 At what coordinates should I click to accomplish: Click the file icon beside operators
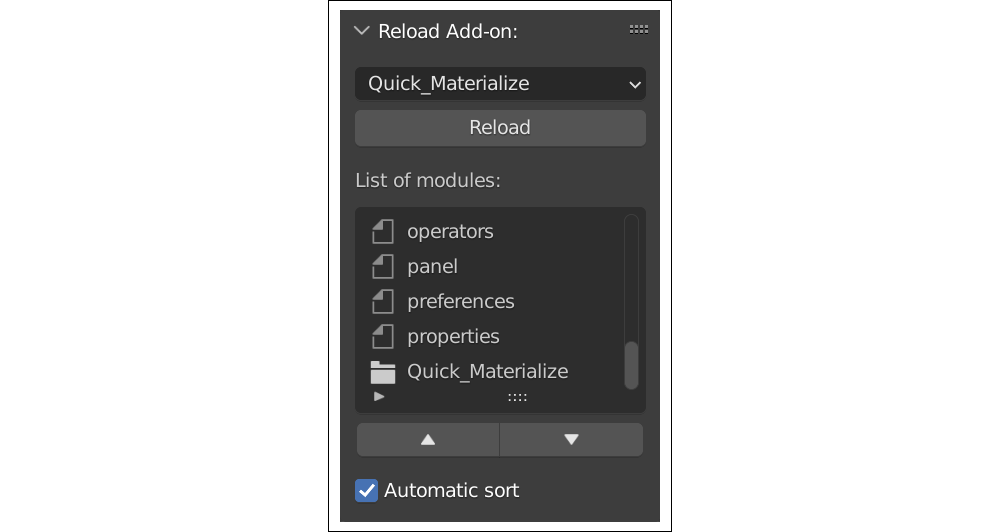point(383,232)
